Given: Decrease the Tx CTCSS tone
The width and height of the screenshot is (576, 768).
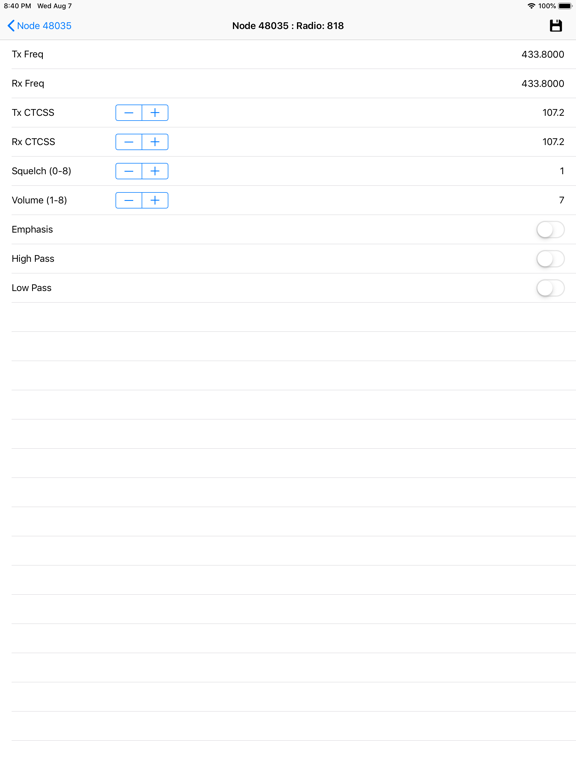Looking at the screenshot, I should 129,113.
